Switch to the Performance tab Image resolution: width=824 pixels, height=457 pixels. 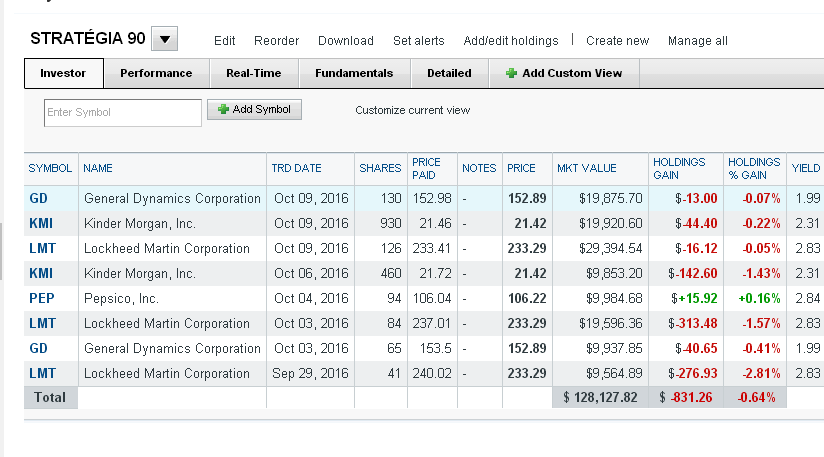coord(156,73)
